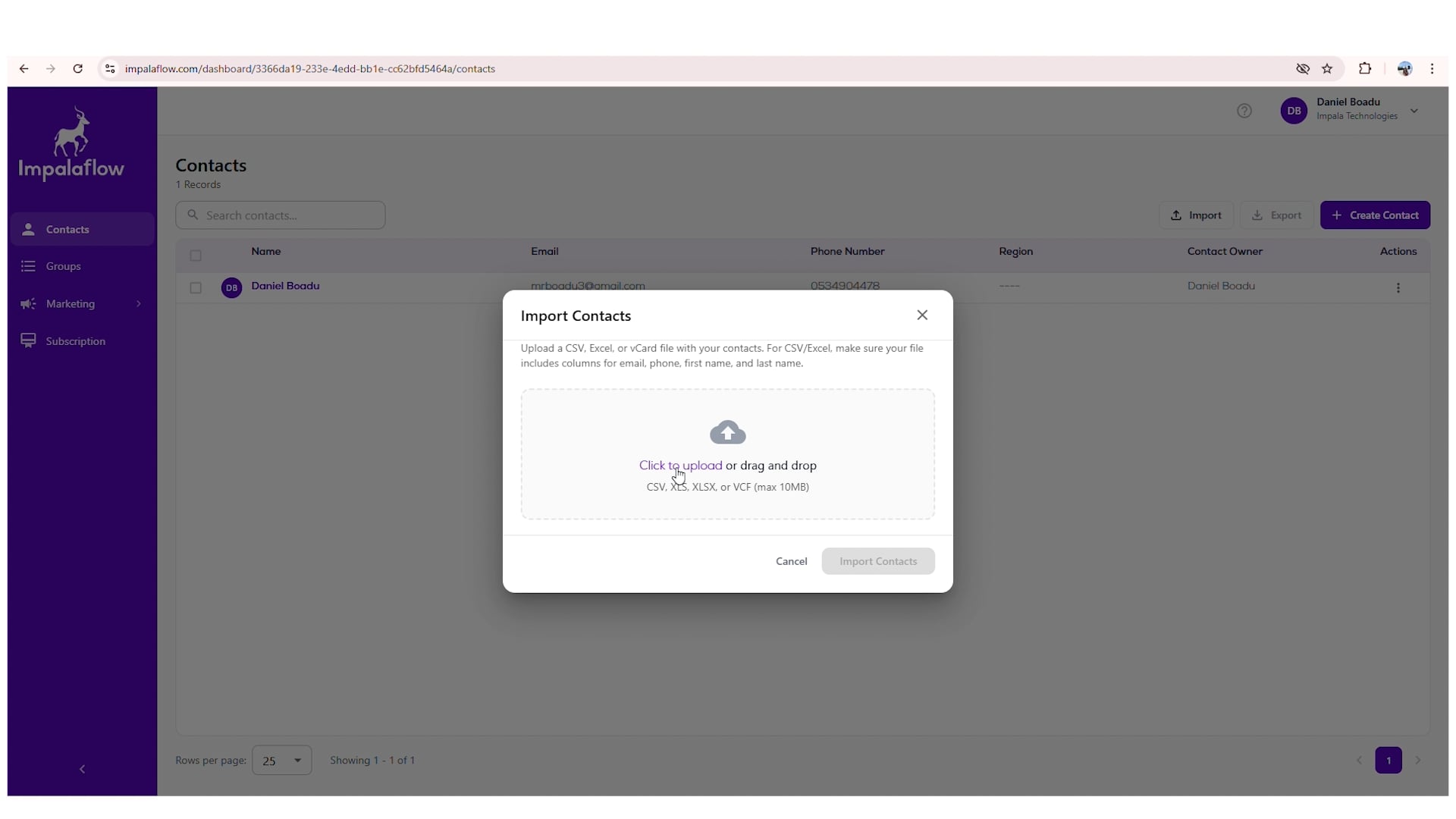Click the help question mark icon
1456x819 pixels.
tap(1244, 111)
